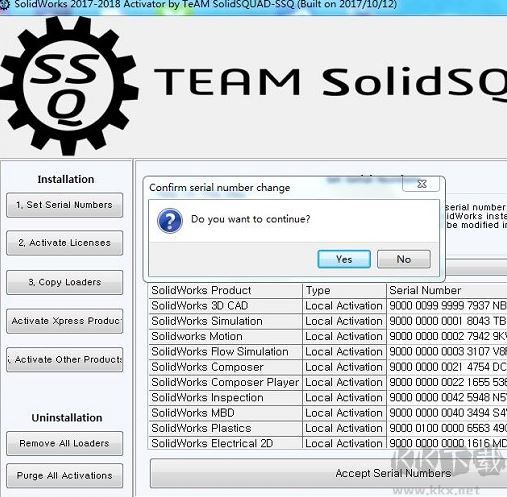Click Local Activation type for SolidWorks Inspection
507x497 pixels.
point(344,398)
